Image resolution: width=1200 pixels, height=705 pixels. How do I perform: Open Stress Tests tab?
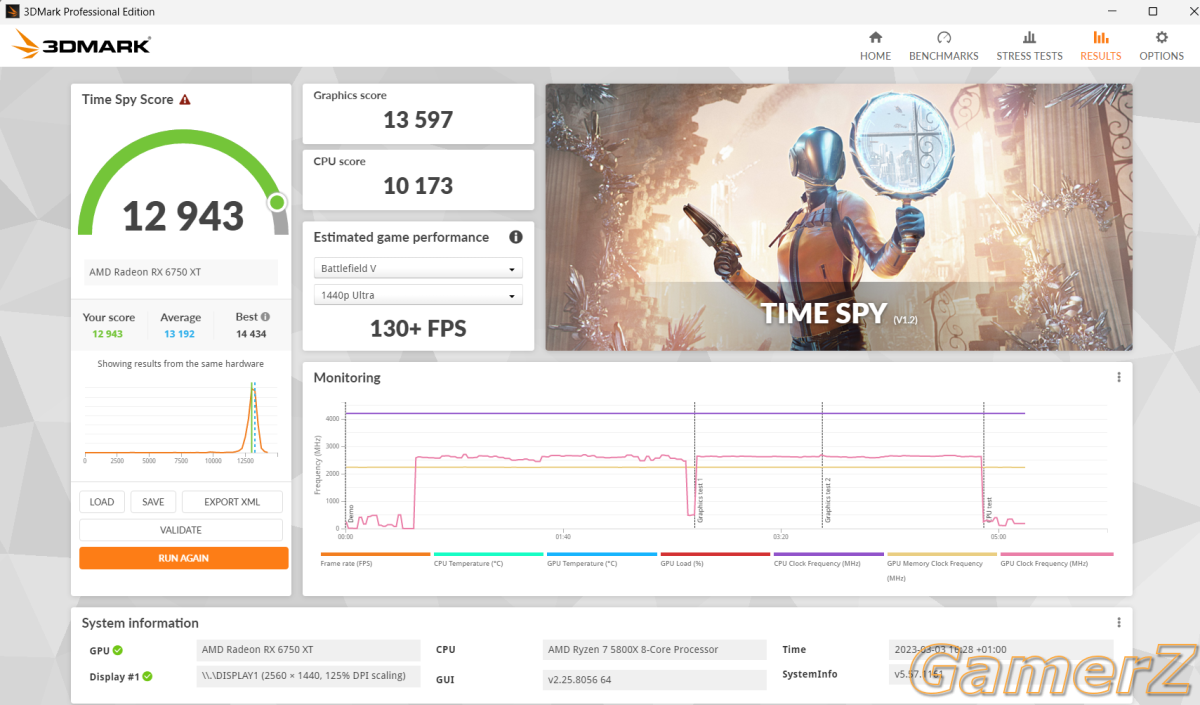pos(1029,46)
